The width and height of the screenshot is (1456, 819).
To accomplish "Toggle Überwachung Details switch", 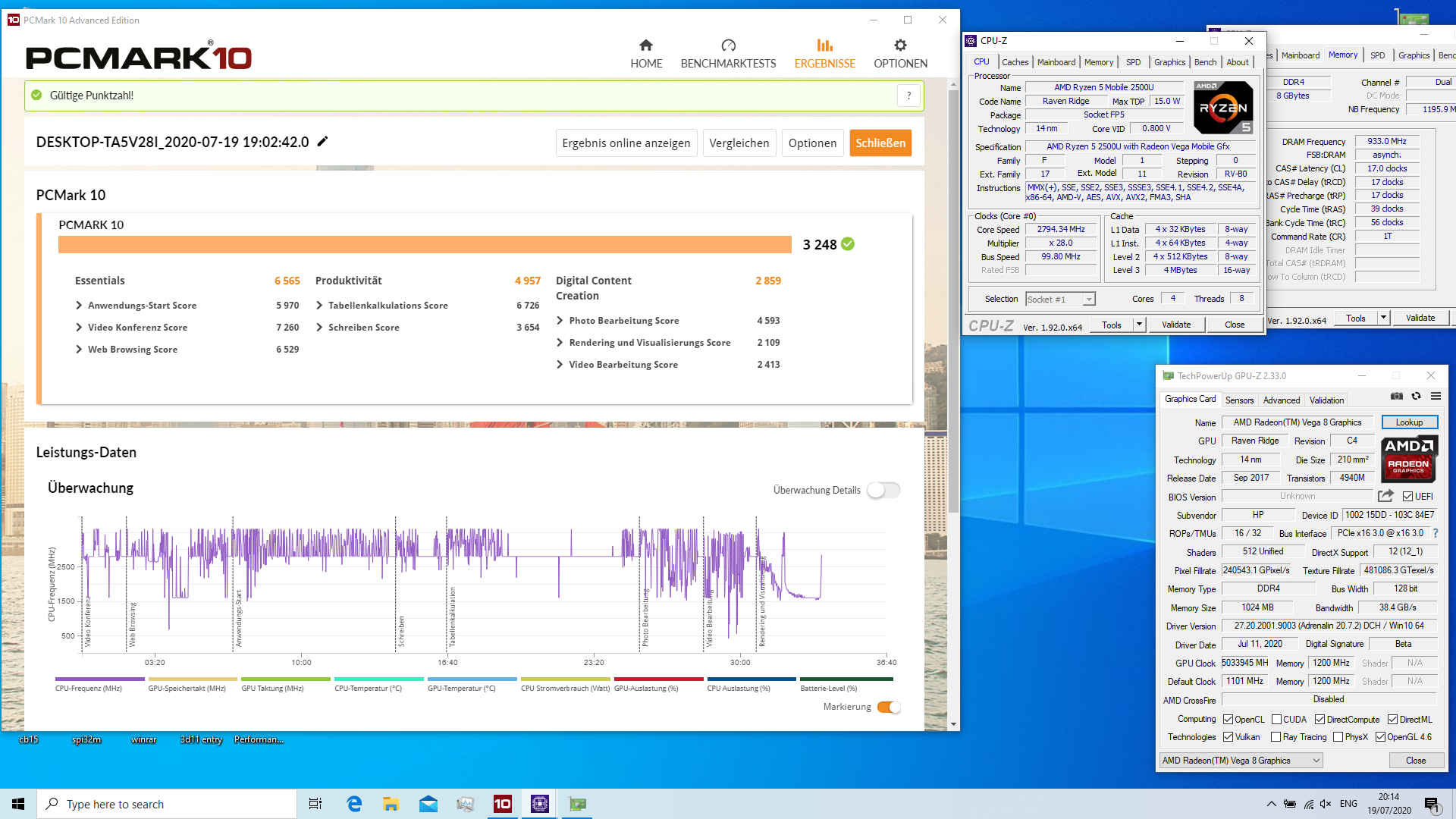I will [883, 490].
